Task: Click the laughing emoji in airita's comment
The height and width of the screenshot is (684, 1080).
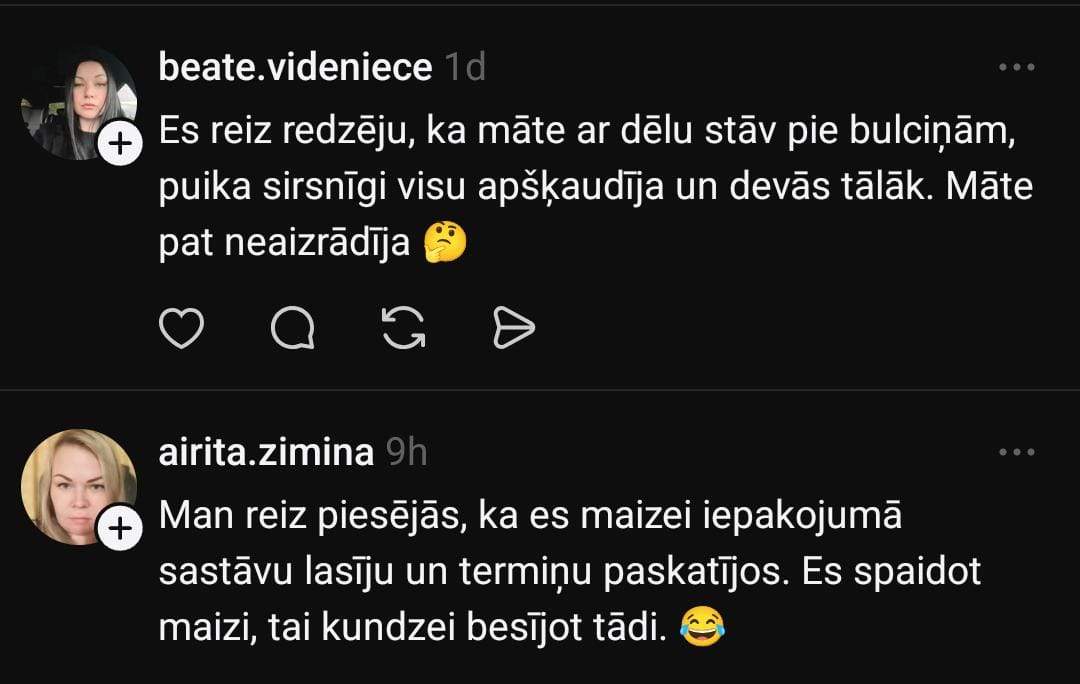Action: pyautogui.click(x=701, y=627)
